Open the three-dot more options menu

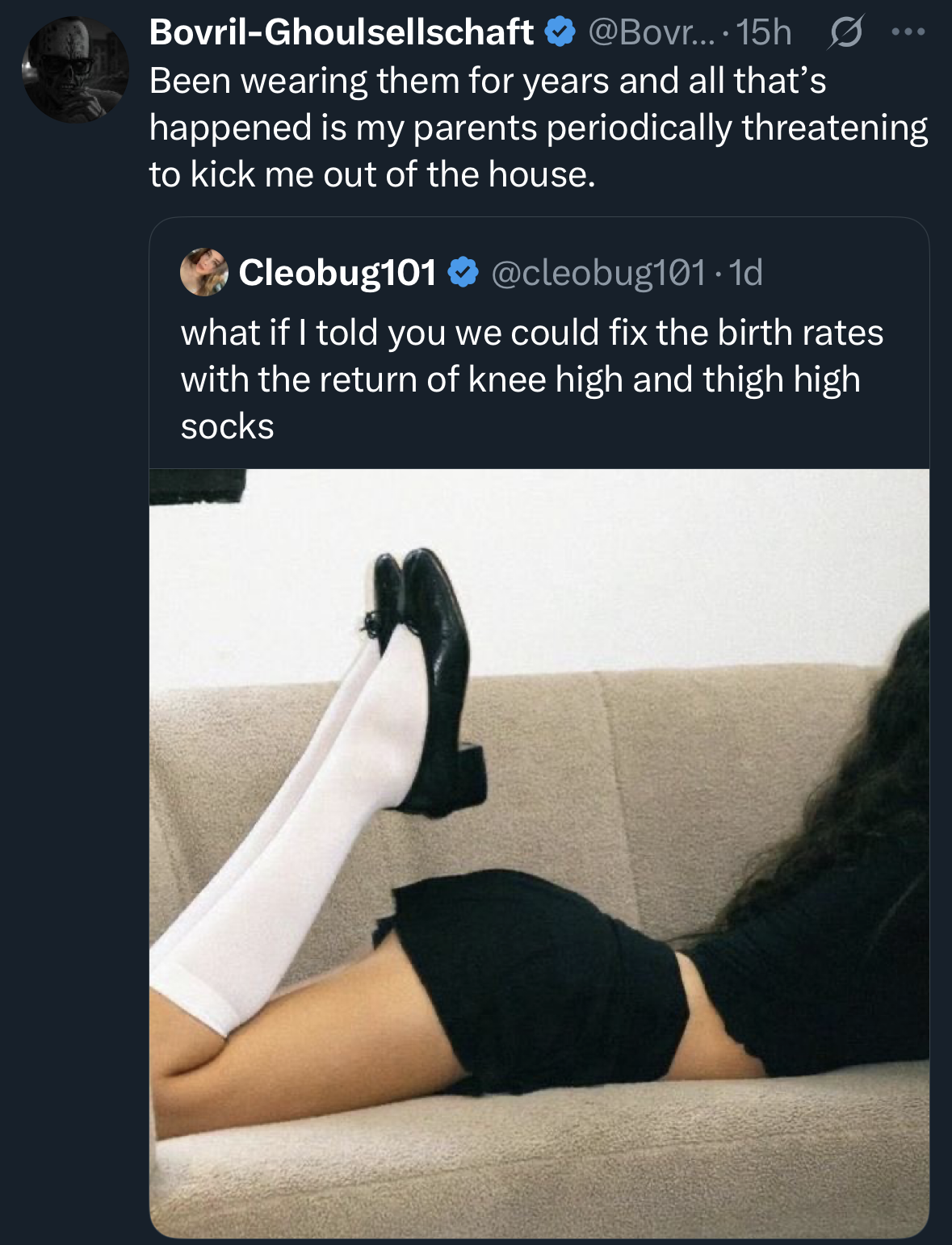(x=908, y=33)
